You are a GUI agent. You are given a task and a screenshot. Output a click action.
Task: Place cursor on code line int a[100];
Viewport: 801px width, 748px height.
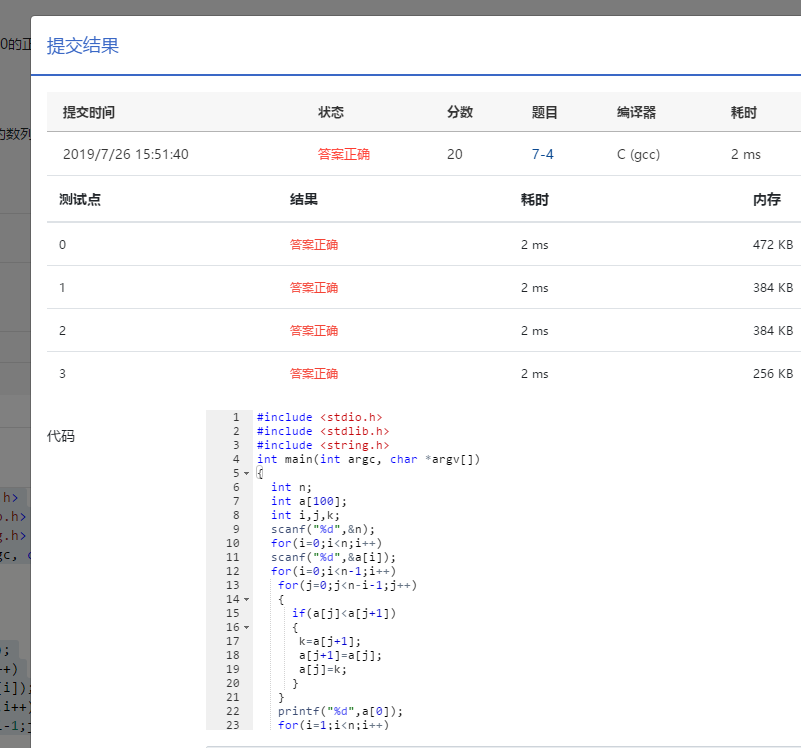[309, 501]
